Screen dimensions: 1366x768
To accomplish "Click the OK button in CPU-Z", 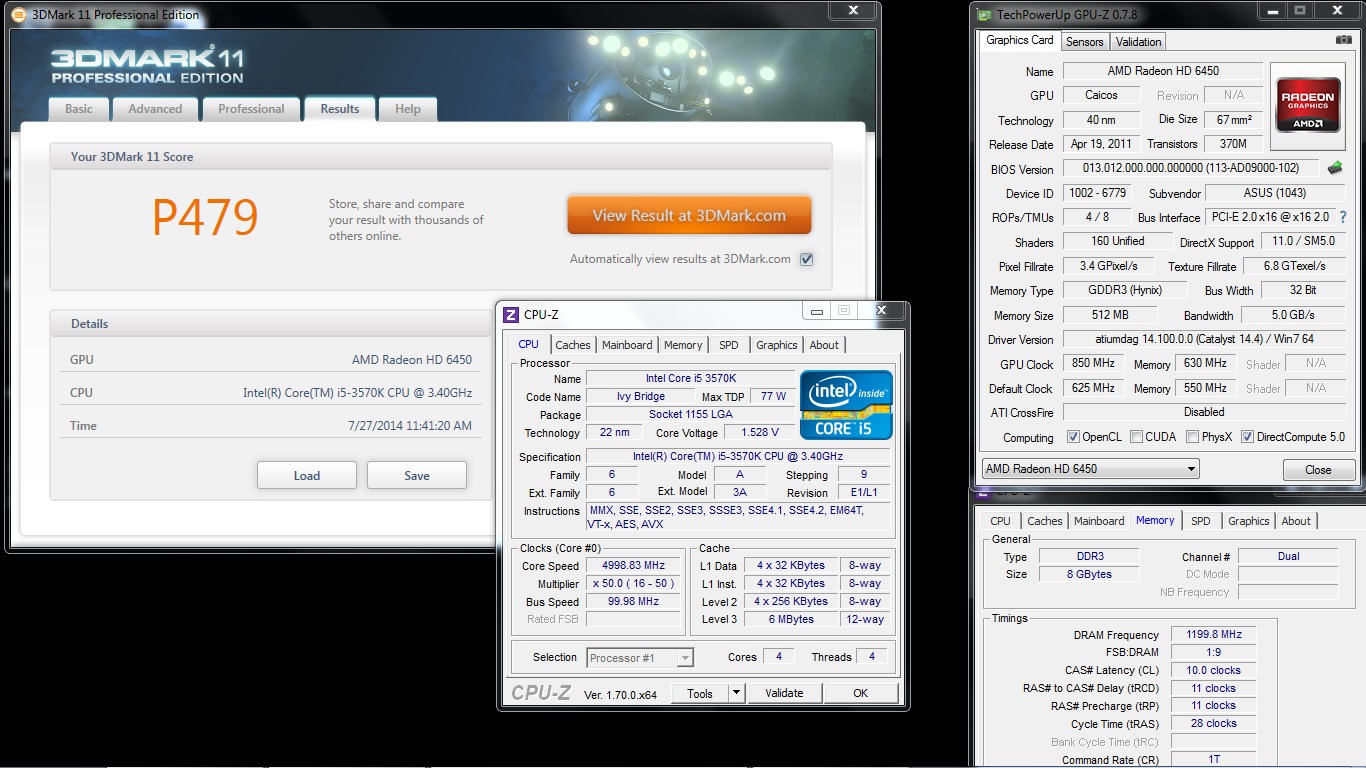I will coord(861,693).
